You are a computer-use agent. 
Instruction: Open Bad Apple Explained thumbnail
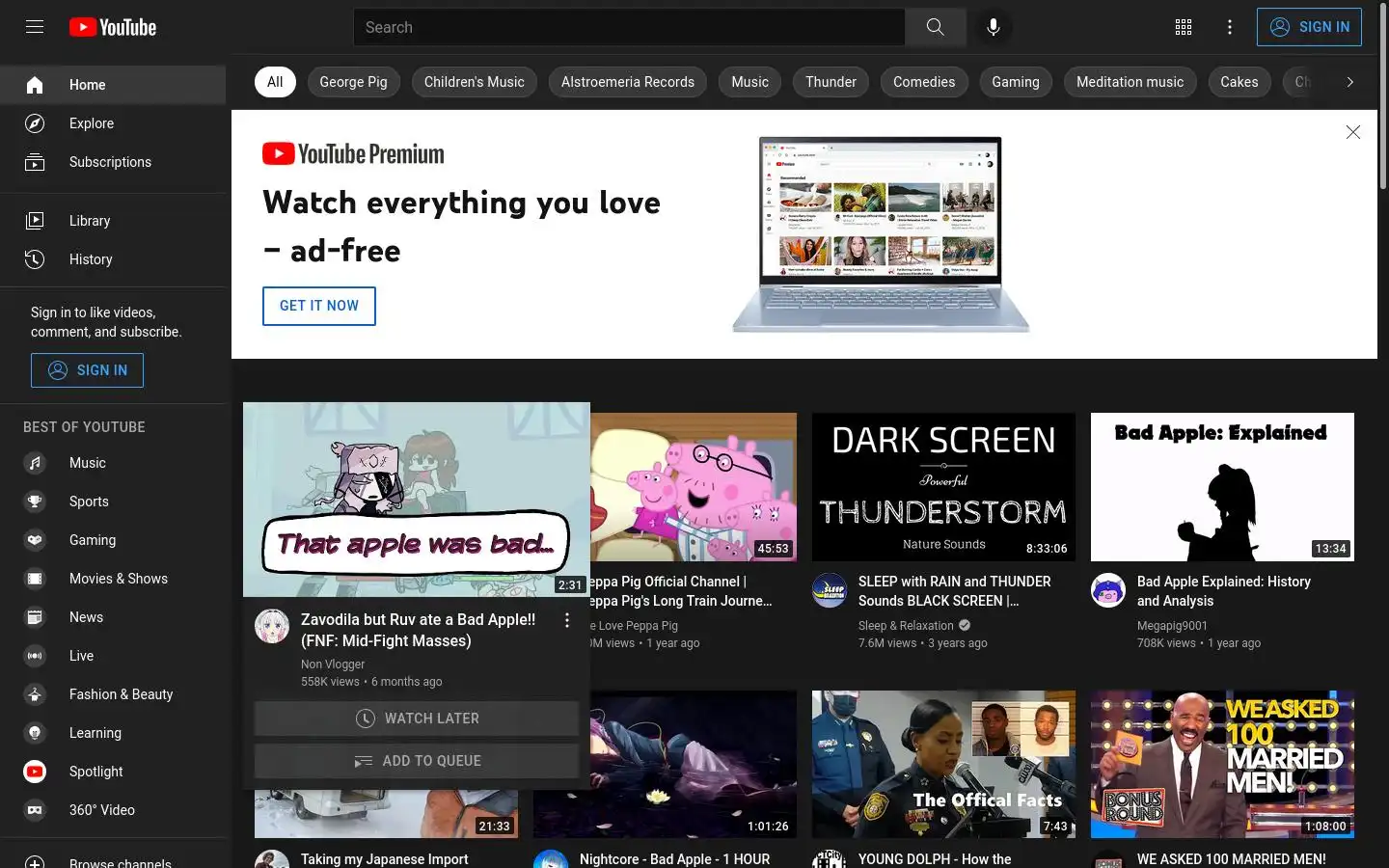pyautogui.click(x=1222, y=487)
